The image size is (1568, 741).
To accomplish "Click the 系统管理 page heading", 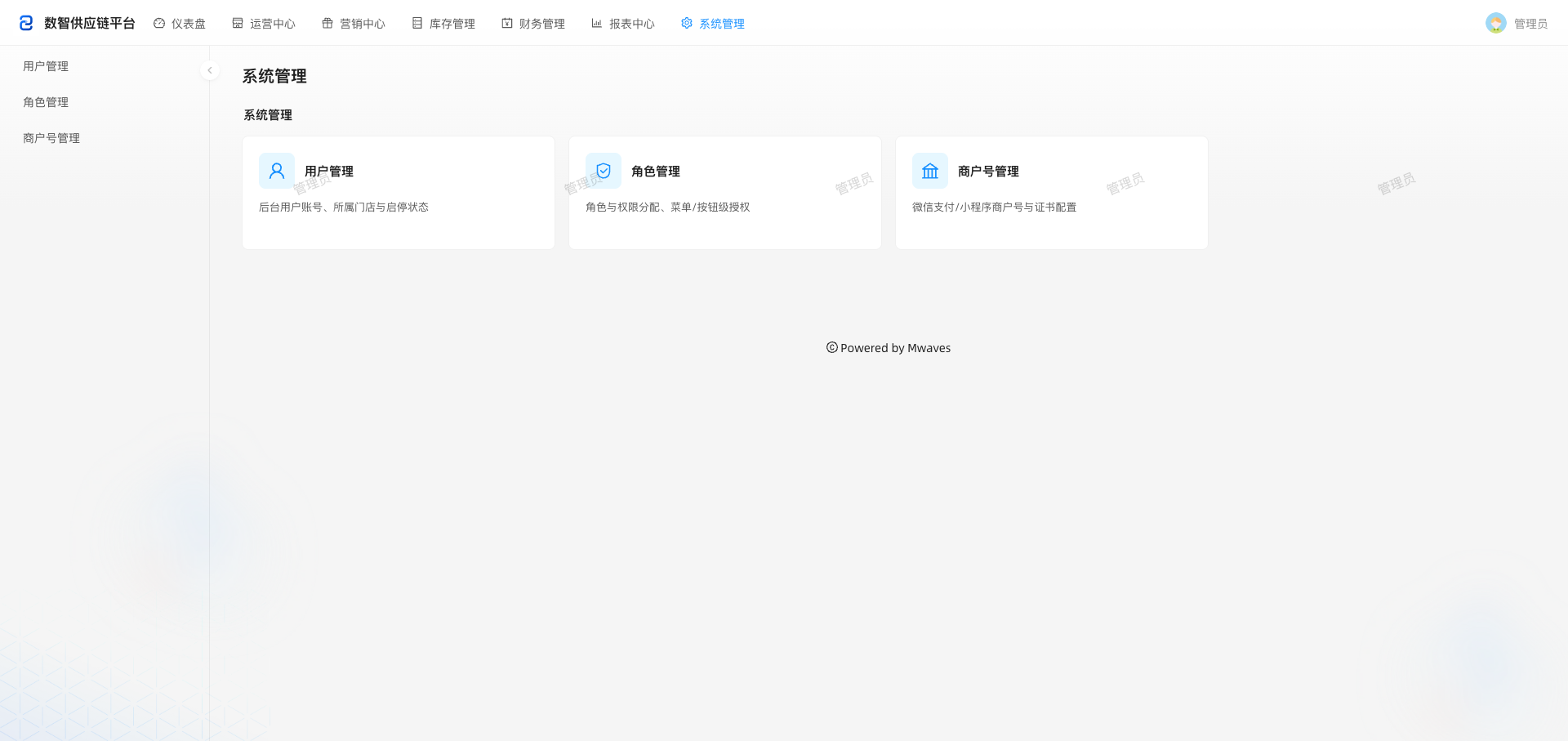I will (274, 76).
